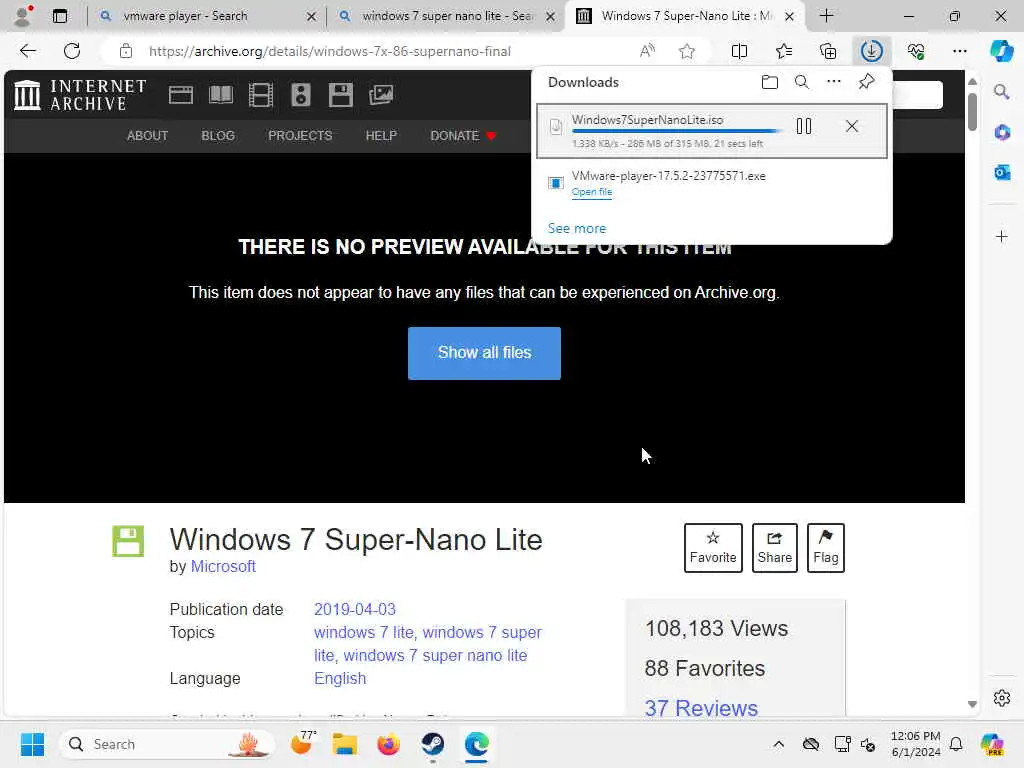
Task: Open Microsoft author link
Action: pyautogui.click(x=223, y=567)
